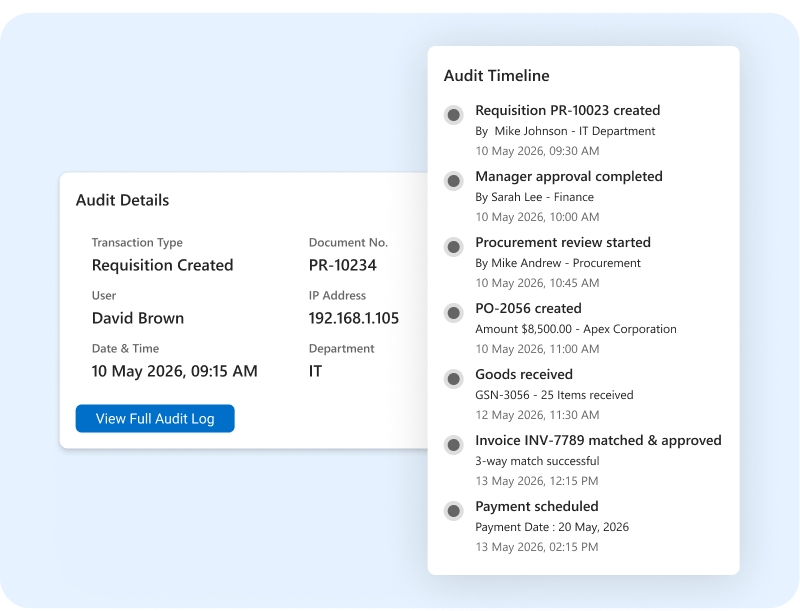
Task: Click the Payment Date 20 May, 2026 text
Action: (552, 527)
